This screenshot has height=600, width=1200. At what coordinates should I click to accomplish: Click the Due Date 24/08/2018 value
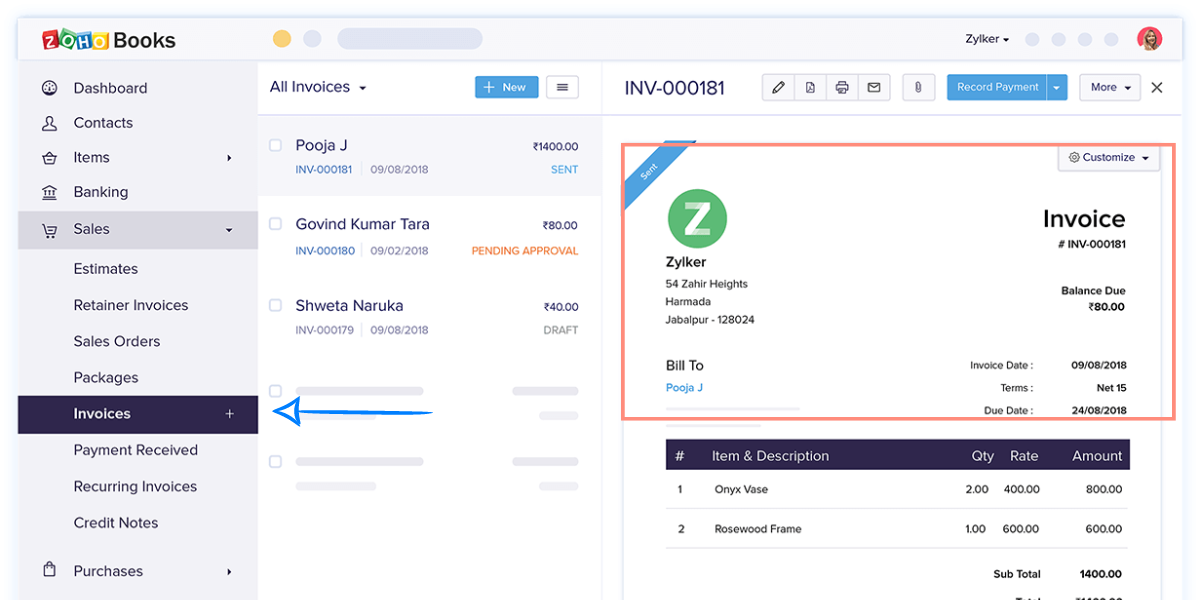tap(1099, 410)
